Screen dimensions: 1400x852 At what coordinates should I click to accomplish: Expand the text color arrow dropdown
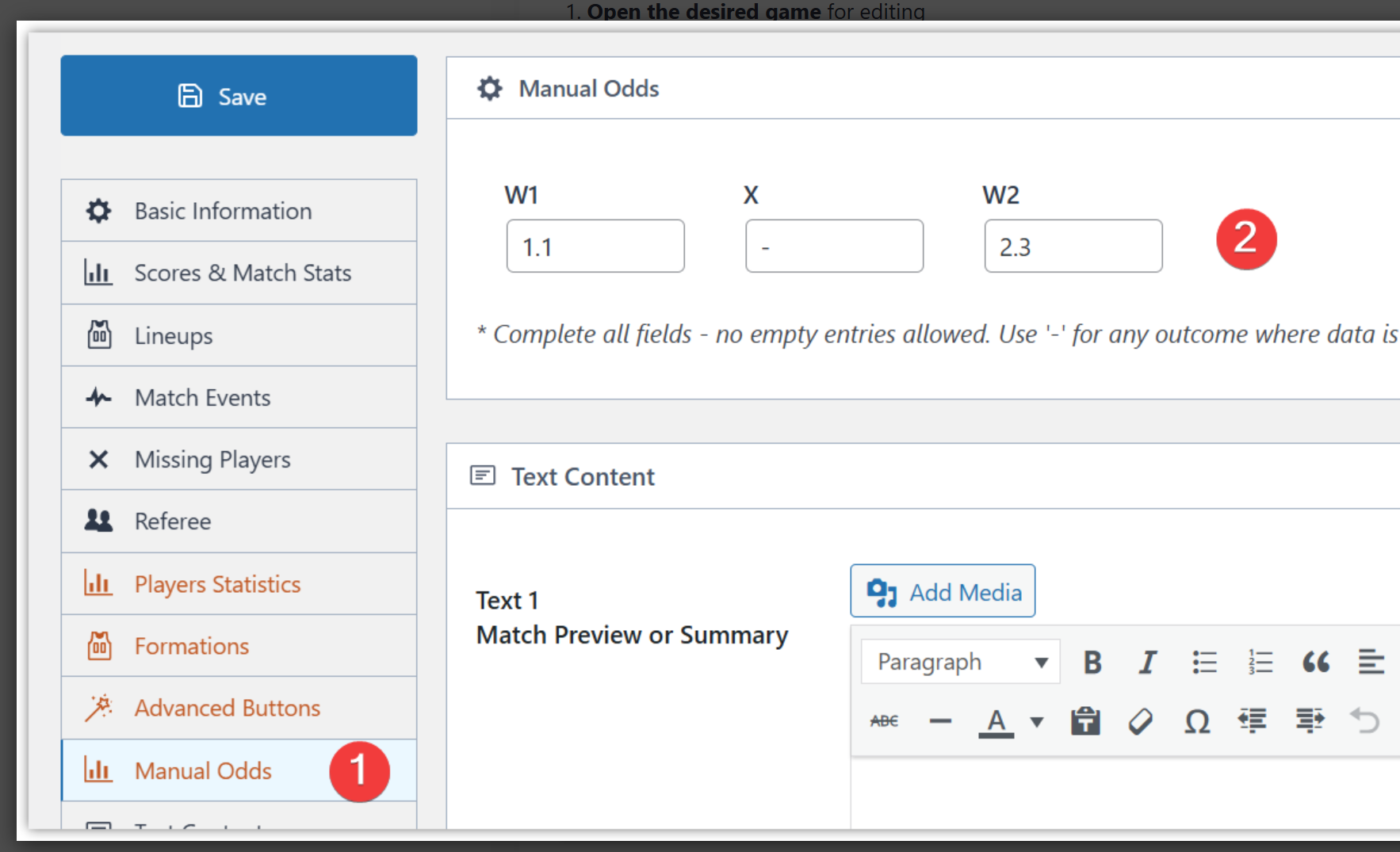coord(1036,721)
